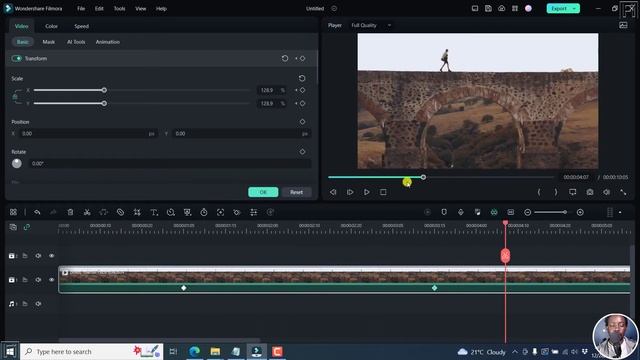The height and width of the screenshot is (360, 640).
Task: Toggle the Transform switch
Action: click(17, 58)
